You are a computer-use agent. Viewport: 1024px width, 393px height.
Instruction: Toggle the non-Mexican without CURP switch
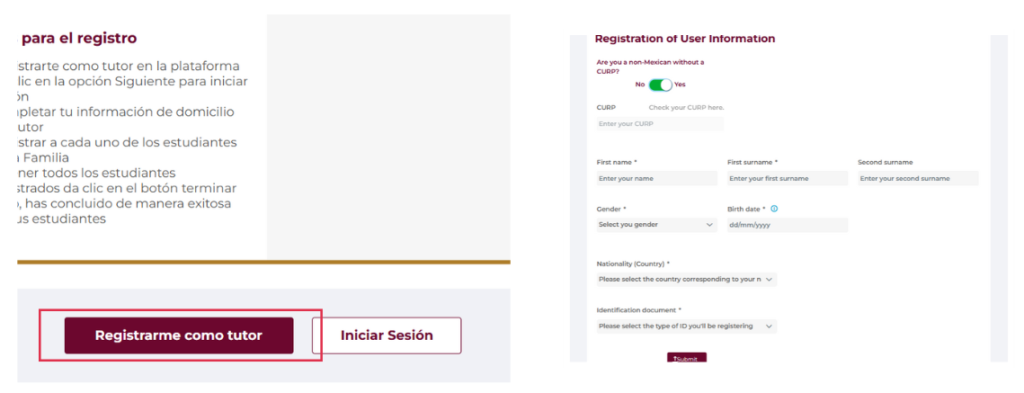coord(660,85)
